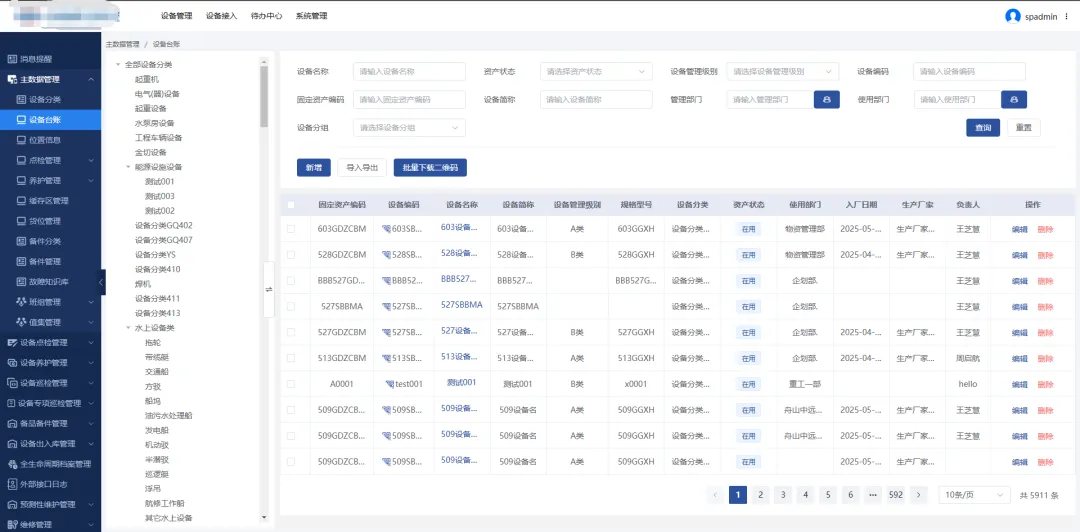
Task: Click the 货位管理 sidebar icon
Action: (x=21, y=221)
